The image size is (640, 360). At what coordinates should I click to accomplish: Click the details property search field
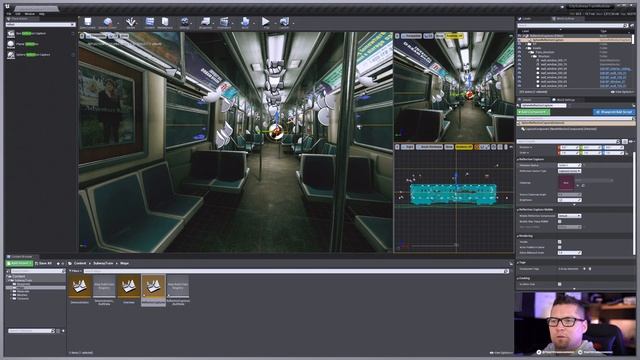coord(569,142)
